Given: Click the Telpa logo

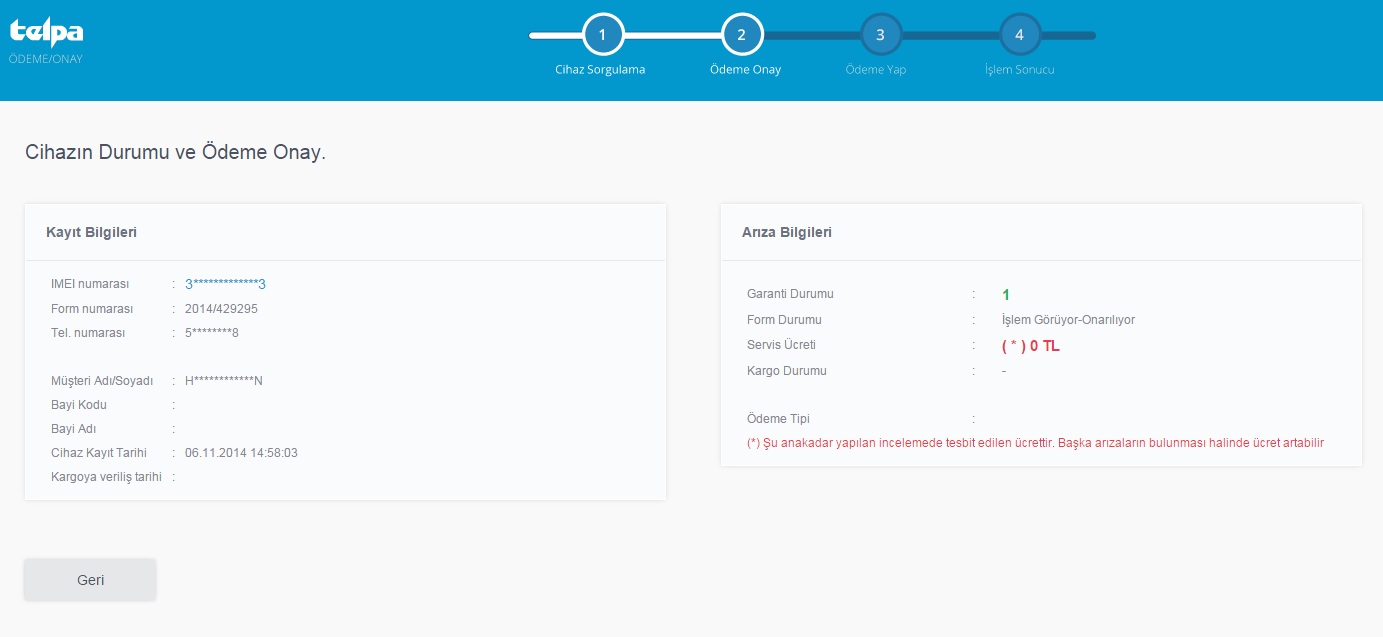Looking at the screenshot, I should tap(46, 34).
